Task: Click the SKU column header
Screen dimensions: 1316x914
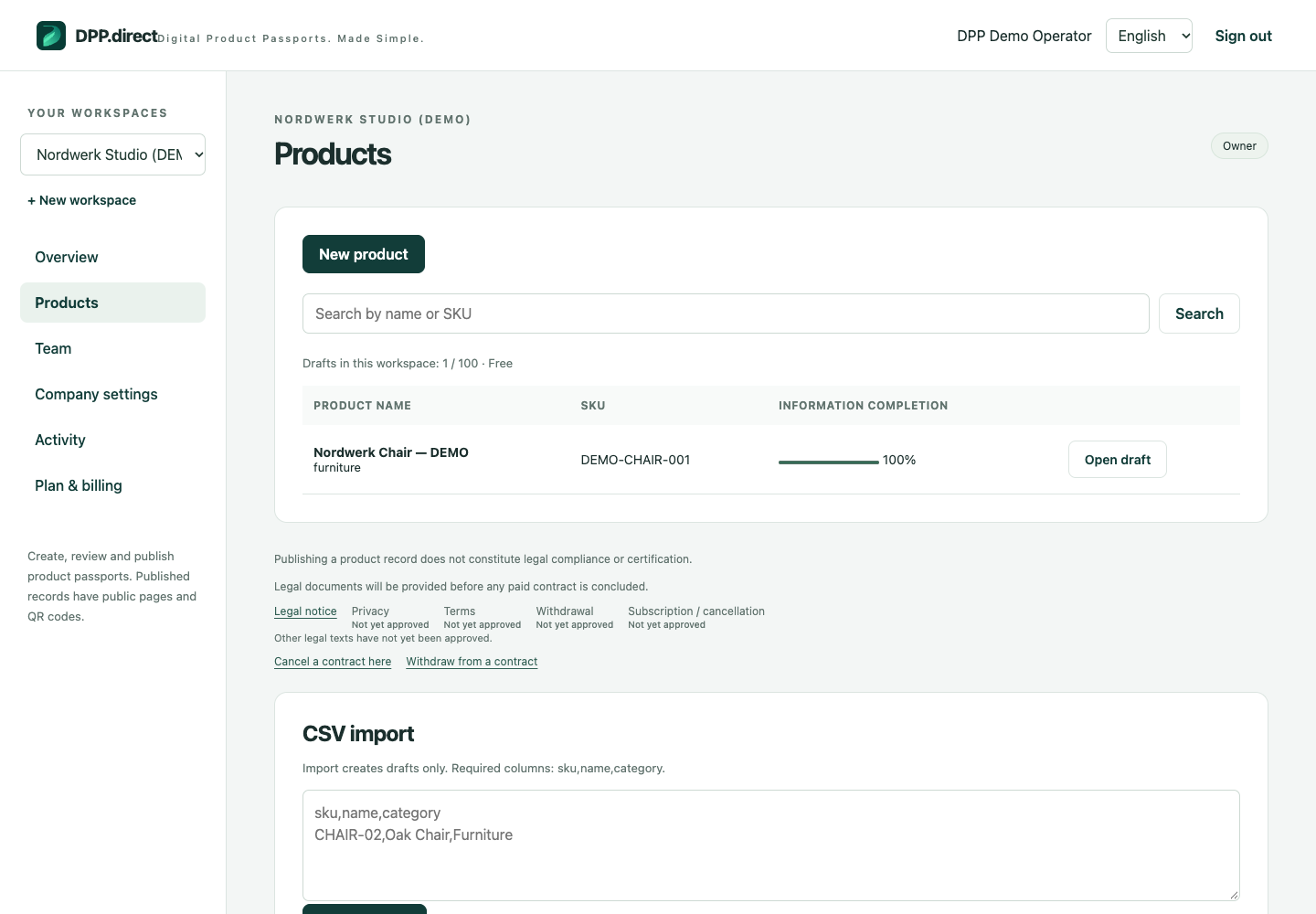Action: [593, 406]
